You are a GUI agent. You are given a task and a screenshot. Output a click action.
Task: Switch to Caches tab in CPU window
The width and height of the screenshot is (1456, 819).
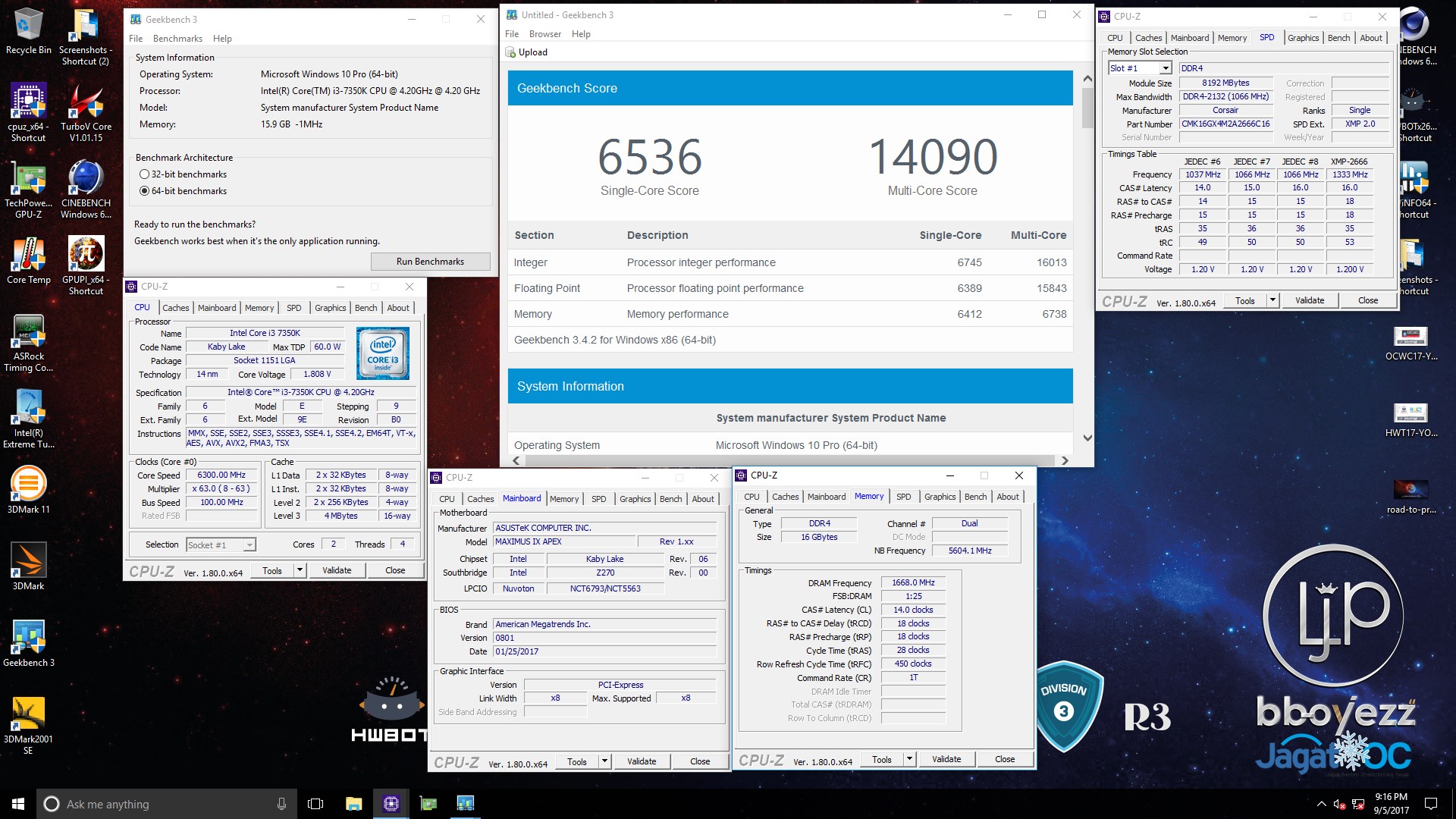click(175, 308)
